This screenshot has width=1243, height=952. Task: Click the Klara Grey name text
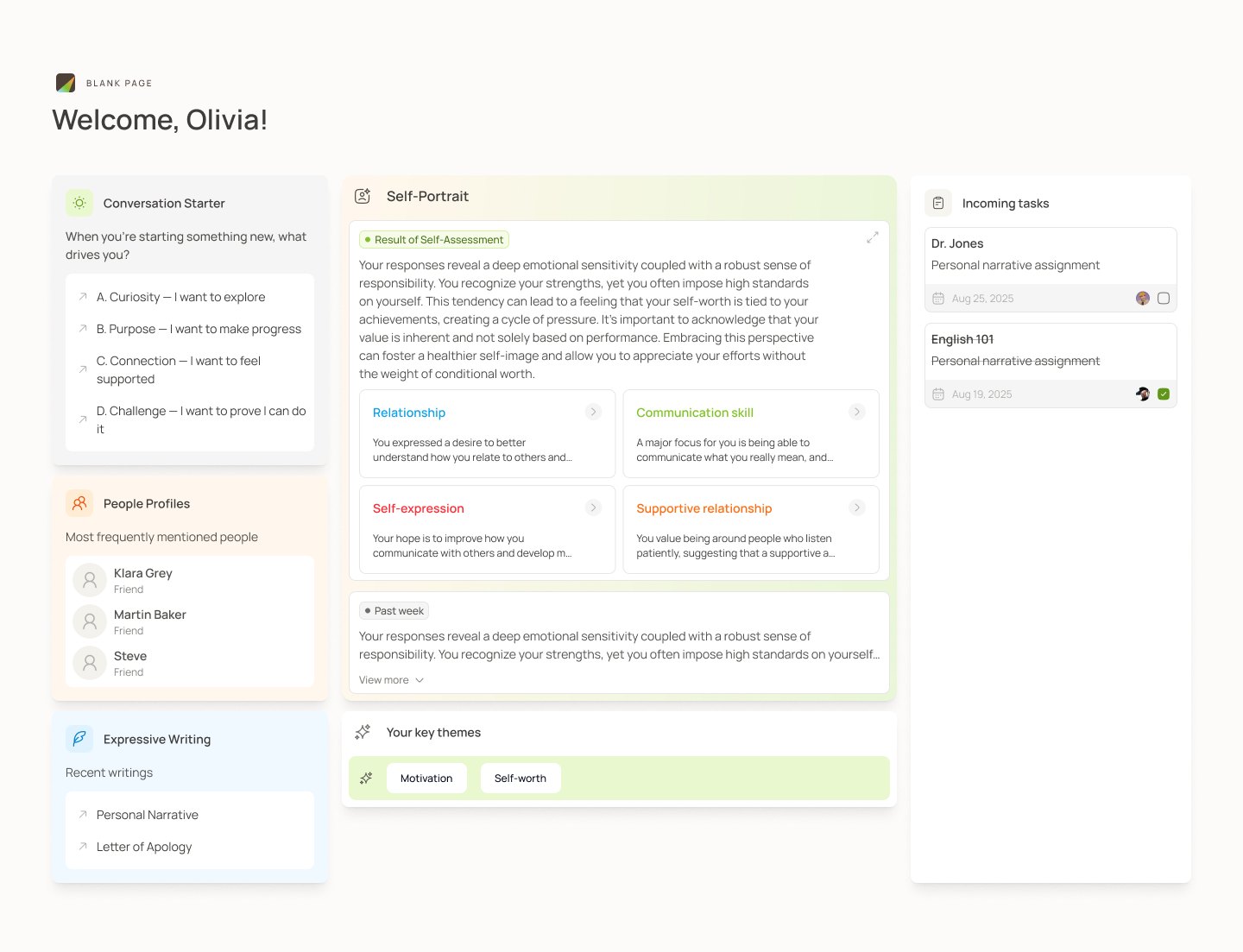coord(143,573)
